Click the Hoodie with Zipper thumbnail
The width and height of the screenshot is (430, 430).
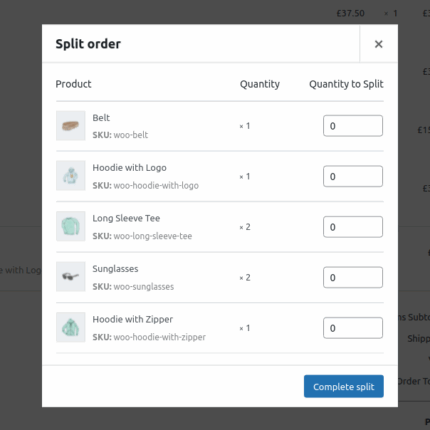[x=70, y=327]
